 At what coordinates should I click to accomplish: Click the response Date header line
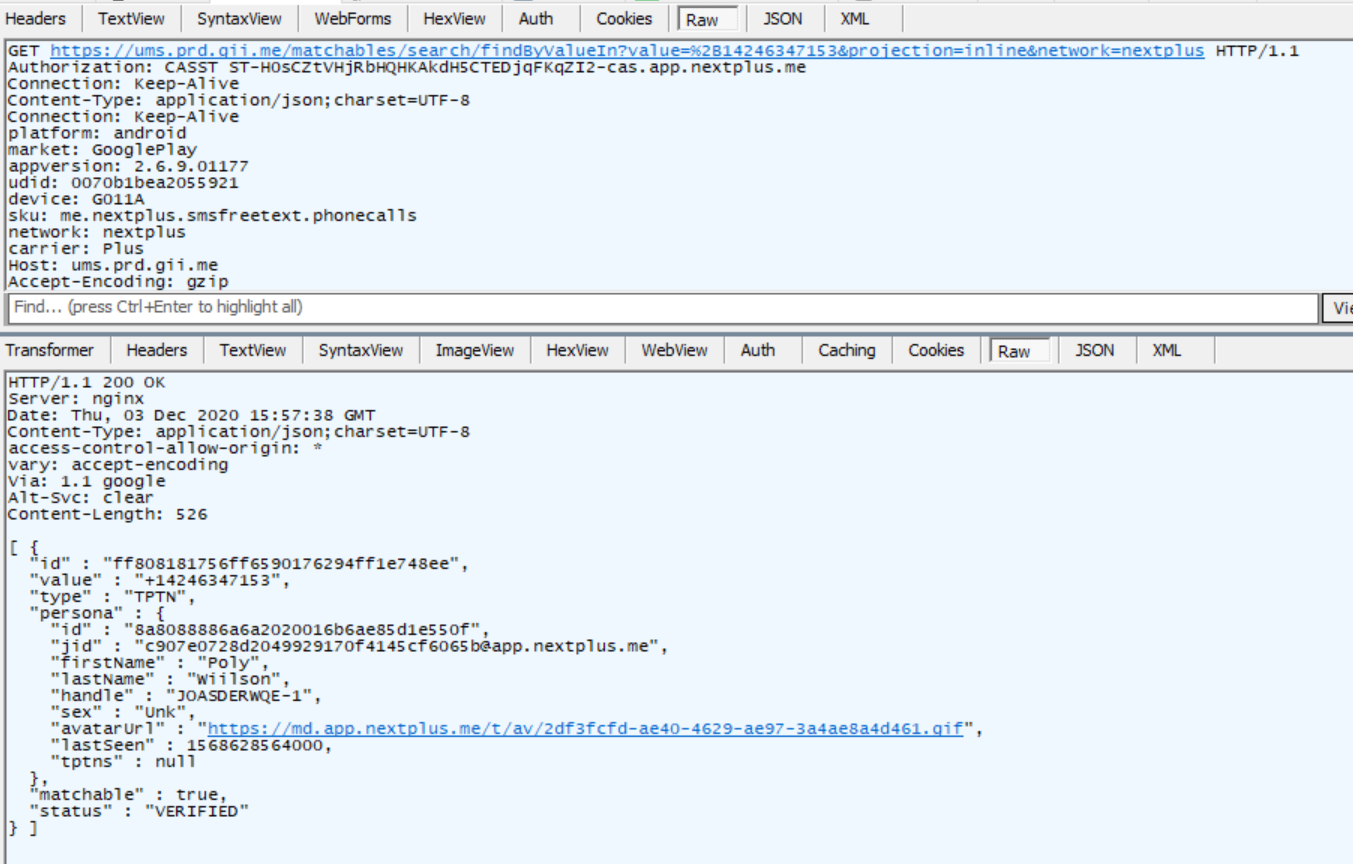192,416
